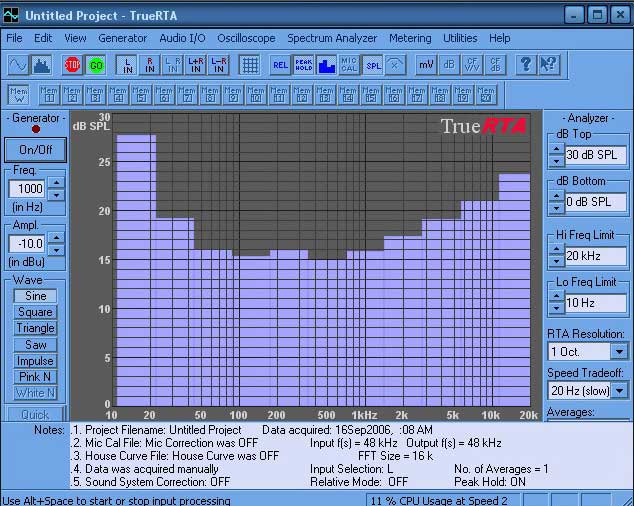Open the Audio I/O menu

tap(182, 38)
